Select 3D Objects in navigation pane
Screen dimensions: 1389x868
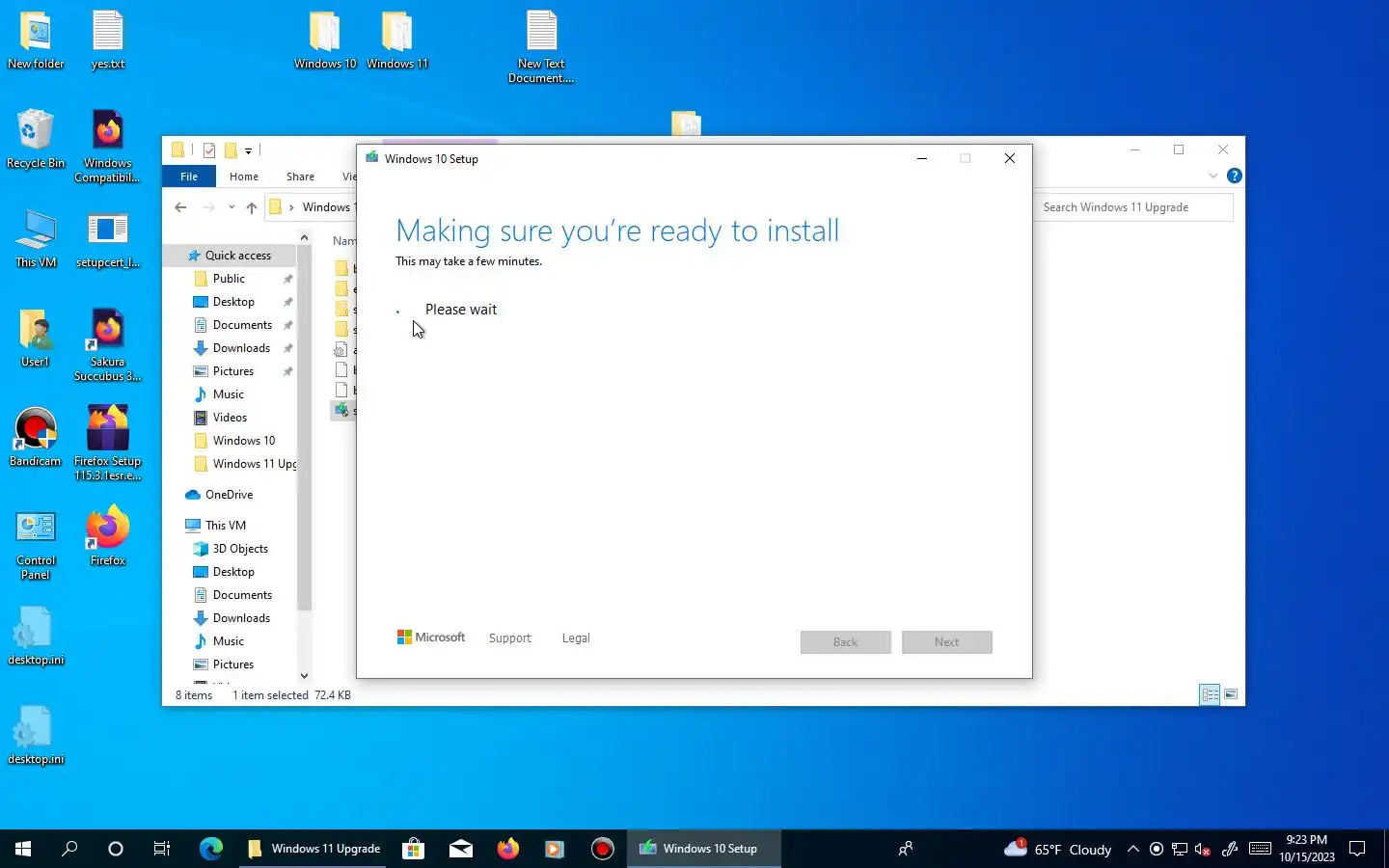pyautogui.click(x=240, y=549)
